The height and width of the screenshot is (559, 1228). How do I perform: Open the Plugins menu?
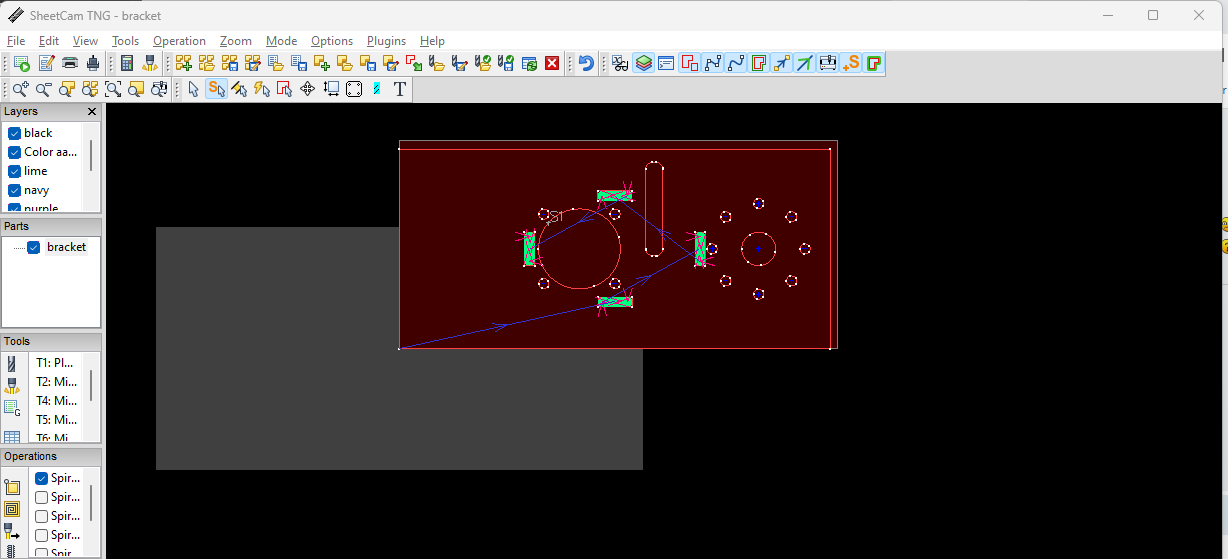click(386, 41)
